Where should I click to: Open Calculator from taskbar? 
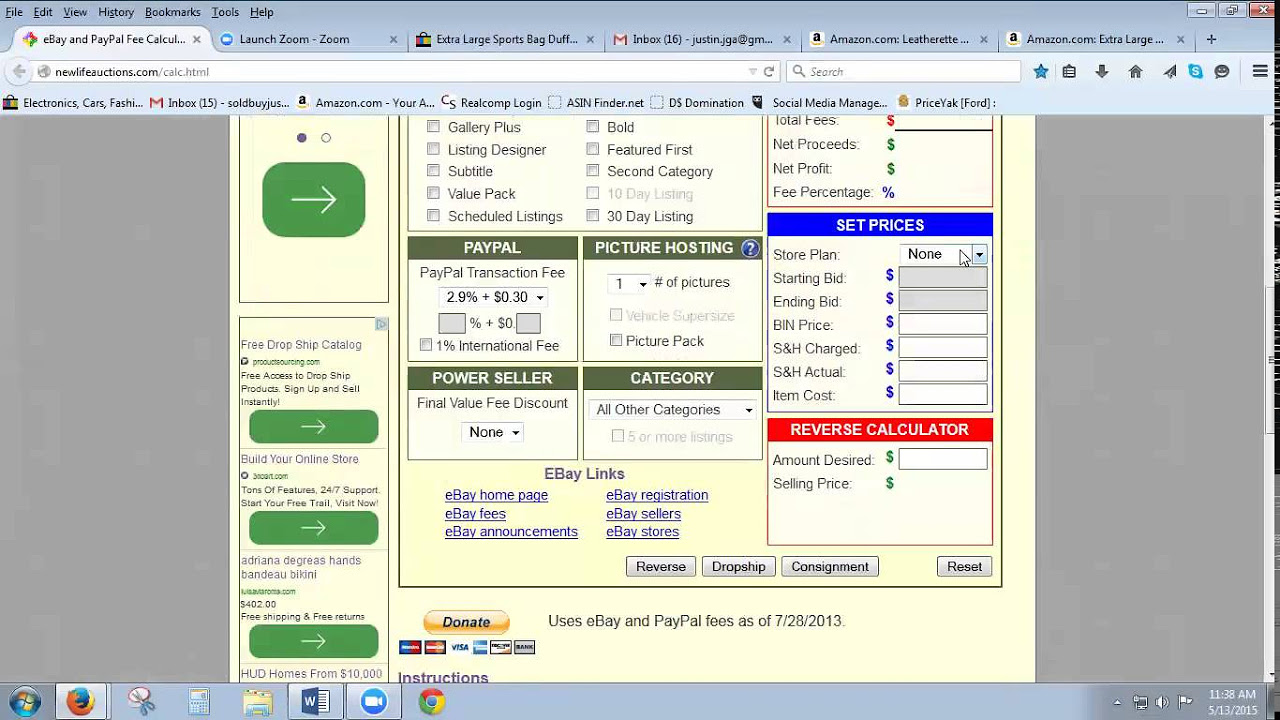pyautogui.click(x=199, y=701)
